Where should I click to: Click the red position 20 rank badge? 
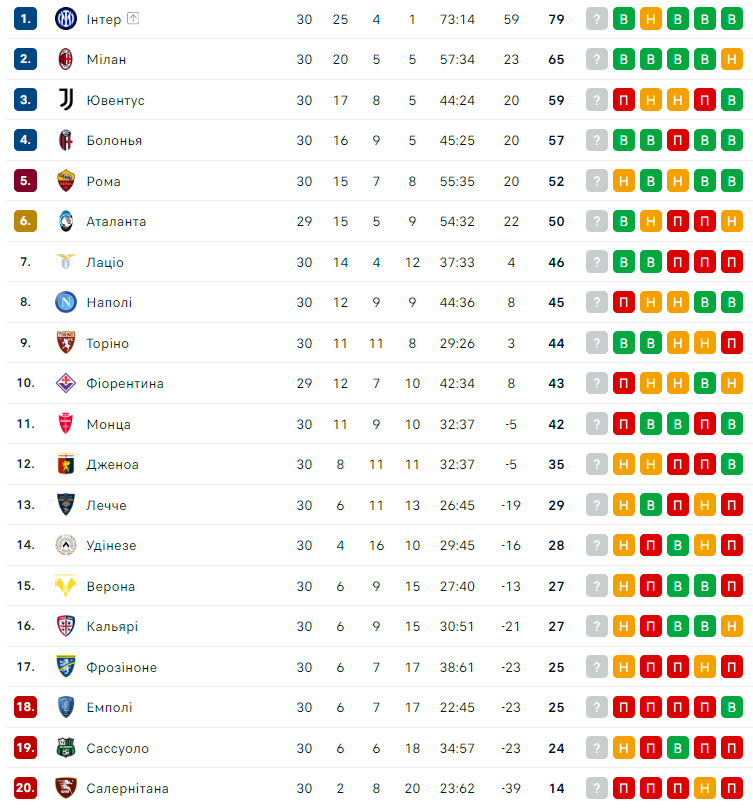(26, 789)
